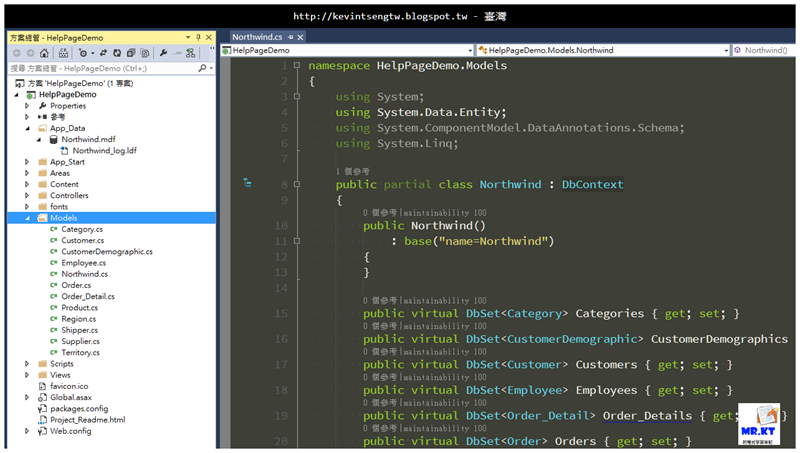Collapse the Models folder
Screen dimensions: 800x453
28,218
